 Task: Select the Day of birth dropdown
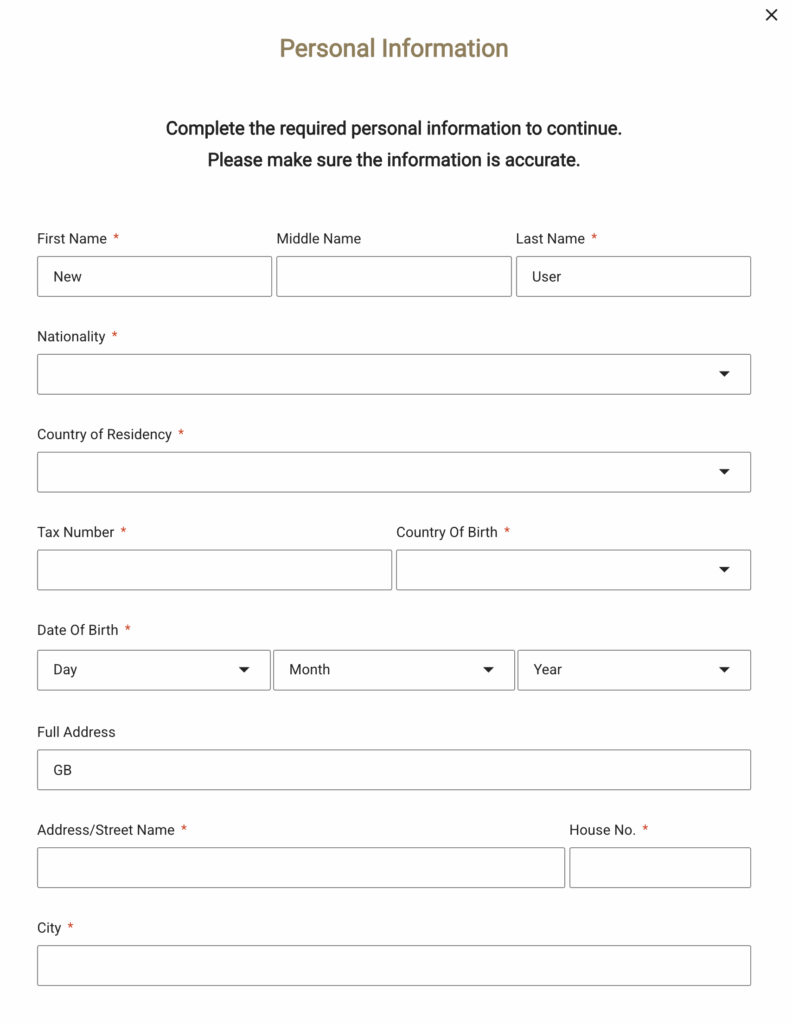coord(140,670)
